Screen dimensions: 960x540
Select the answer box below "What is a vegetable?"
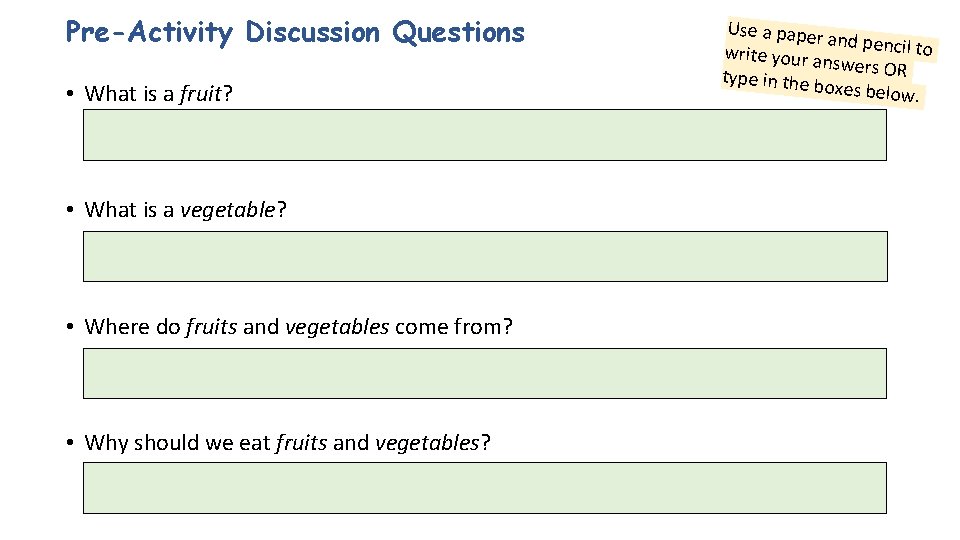point(486,257)
